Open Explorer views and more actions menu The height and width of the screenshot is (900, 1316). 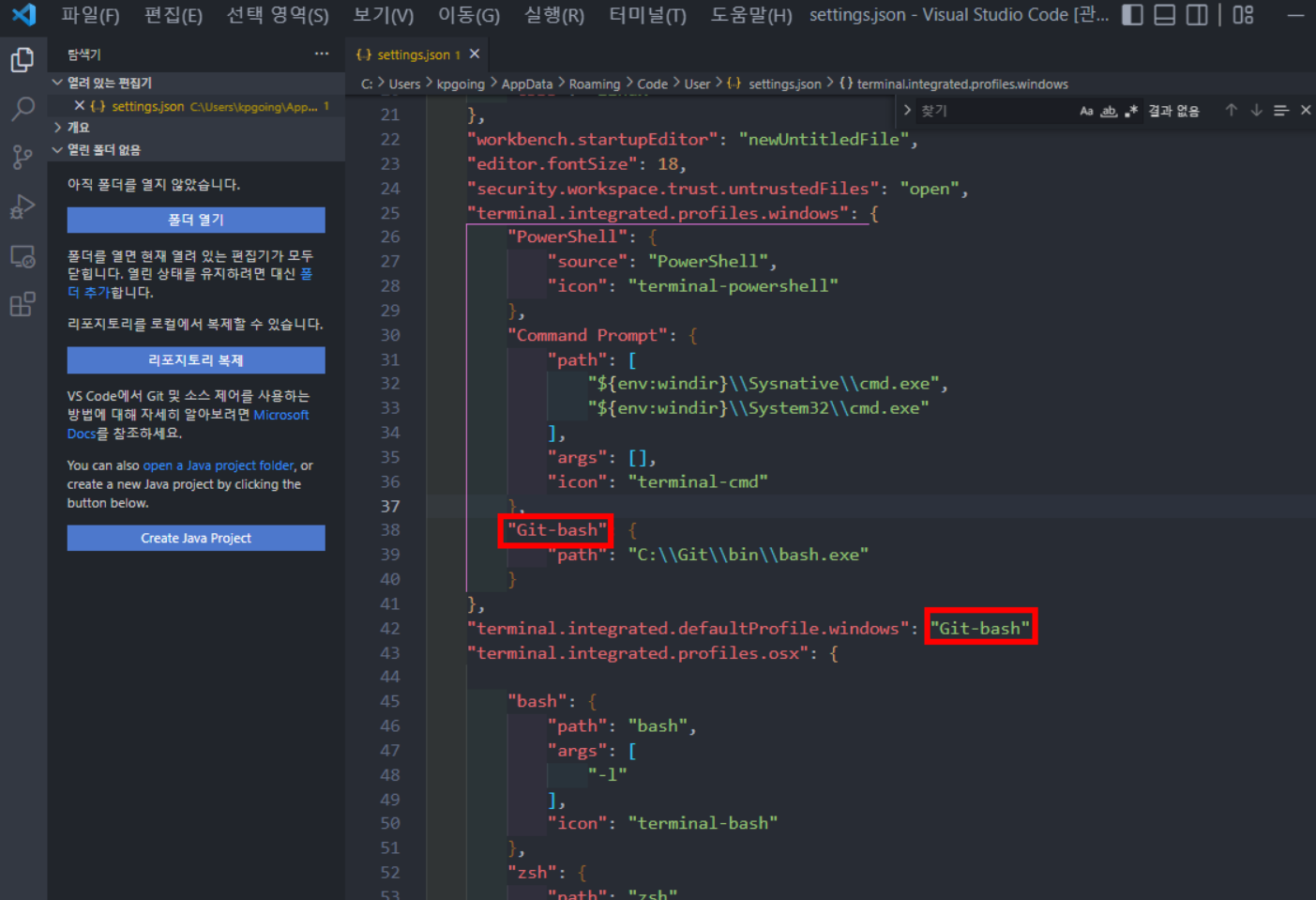point(322,53)
